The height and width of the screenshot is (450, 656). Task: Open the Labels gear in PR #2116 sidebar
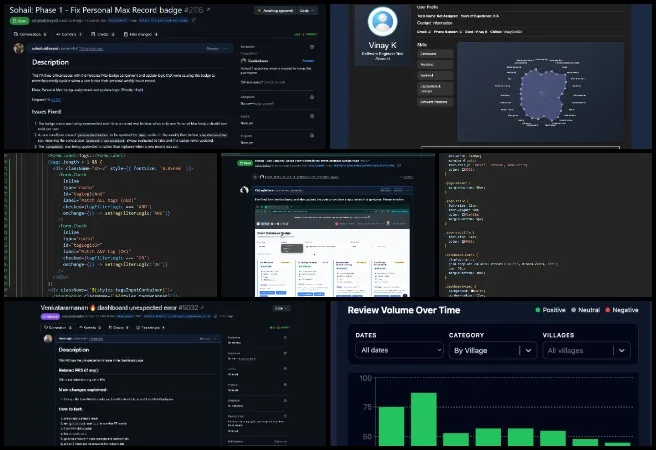click(312, 116)
